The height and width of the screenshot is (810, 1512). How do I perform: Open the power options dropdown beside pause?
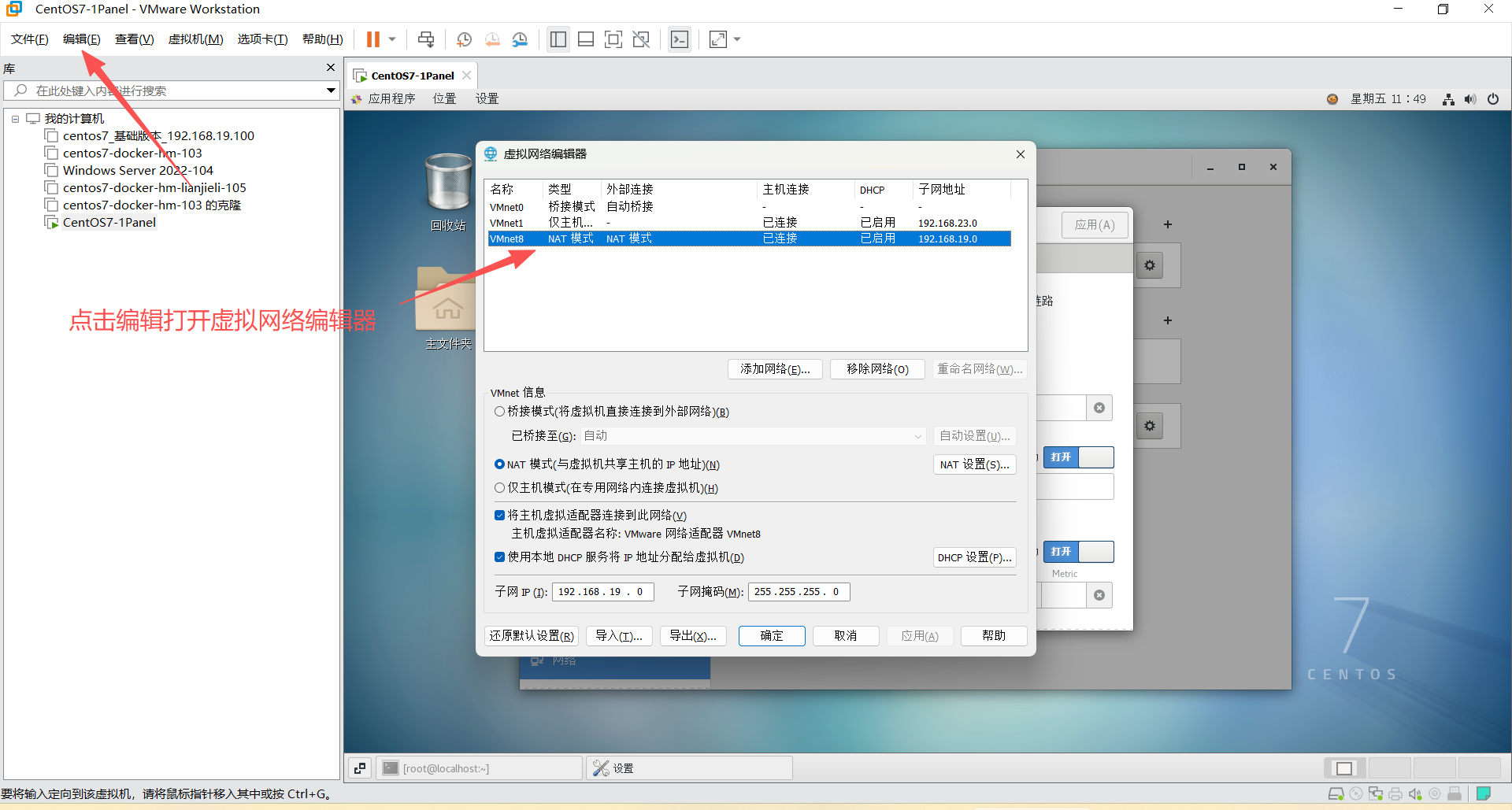pos(392,39)
